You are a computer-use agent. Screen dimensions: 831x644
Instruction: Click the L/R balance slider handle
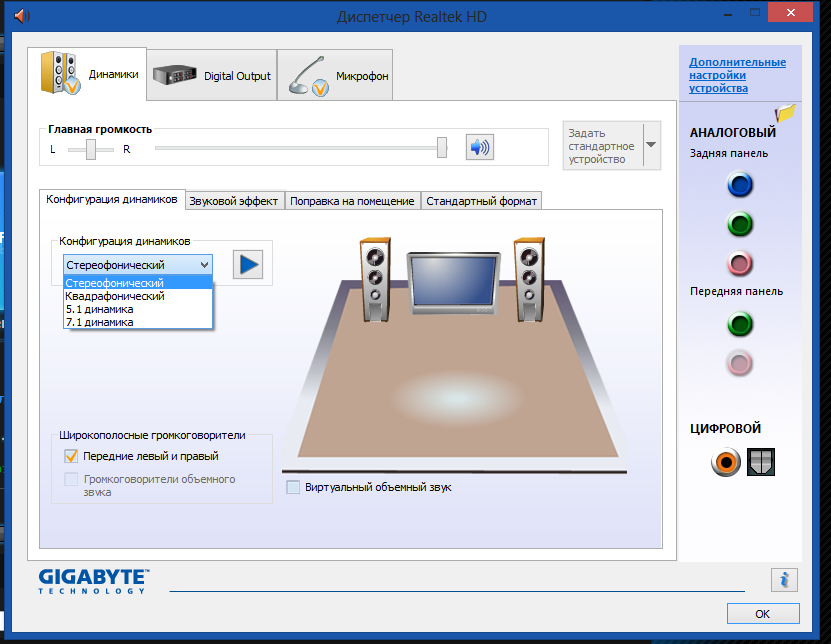(x=91, y=149)
